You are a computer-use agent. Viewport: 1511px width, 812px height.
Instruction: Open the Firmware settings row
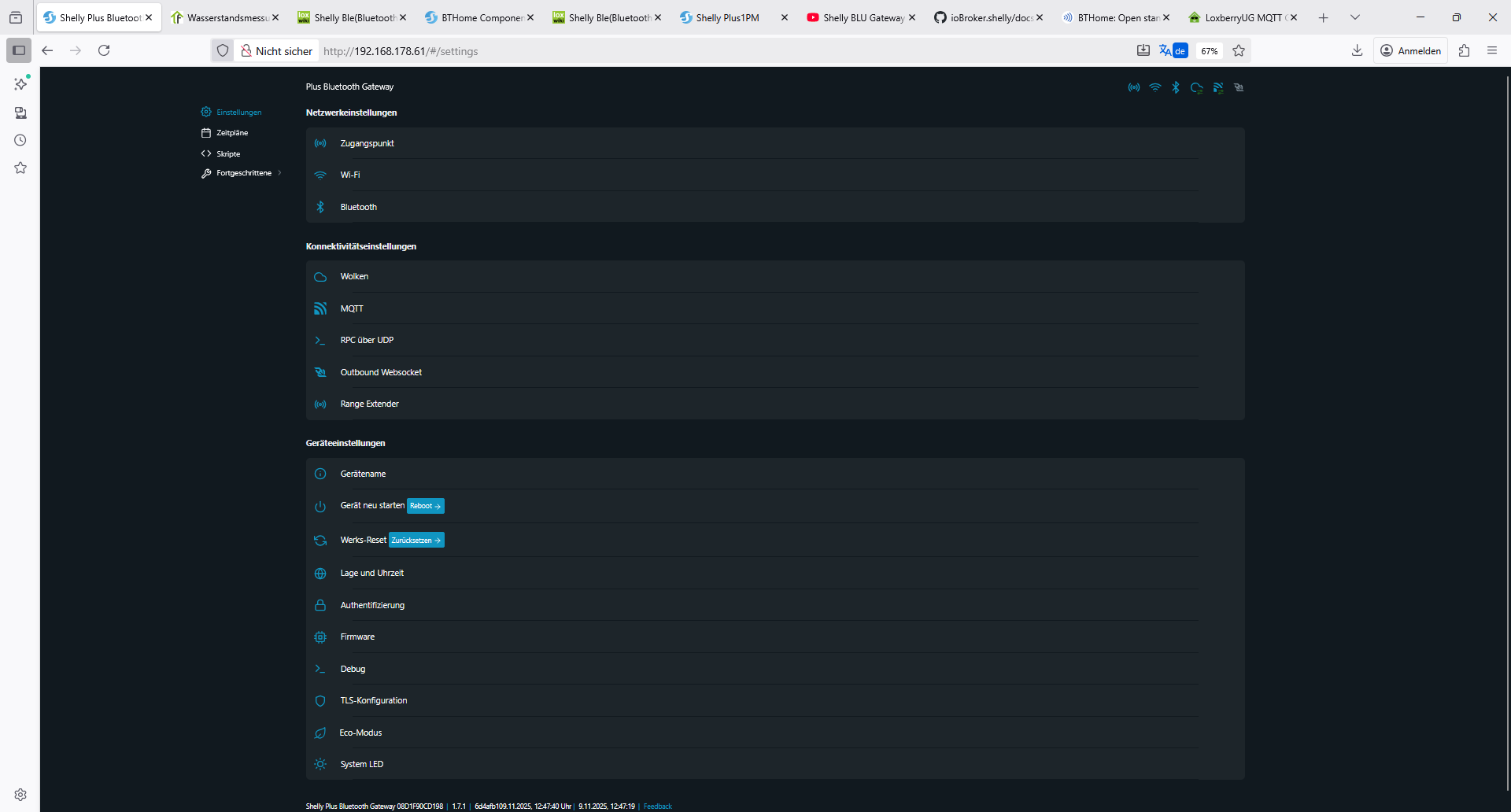775,637
